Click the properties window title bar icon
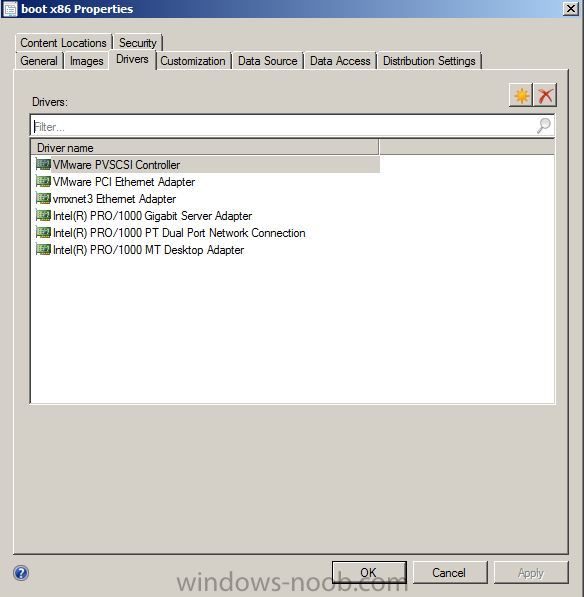Screen dimensions: 584x597 (10, 8)
